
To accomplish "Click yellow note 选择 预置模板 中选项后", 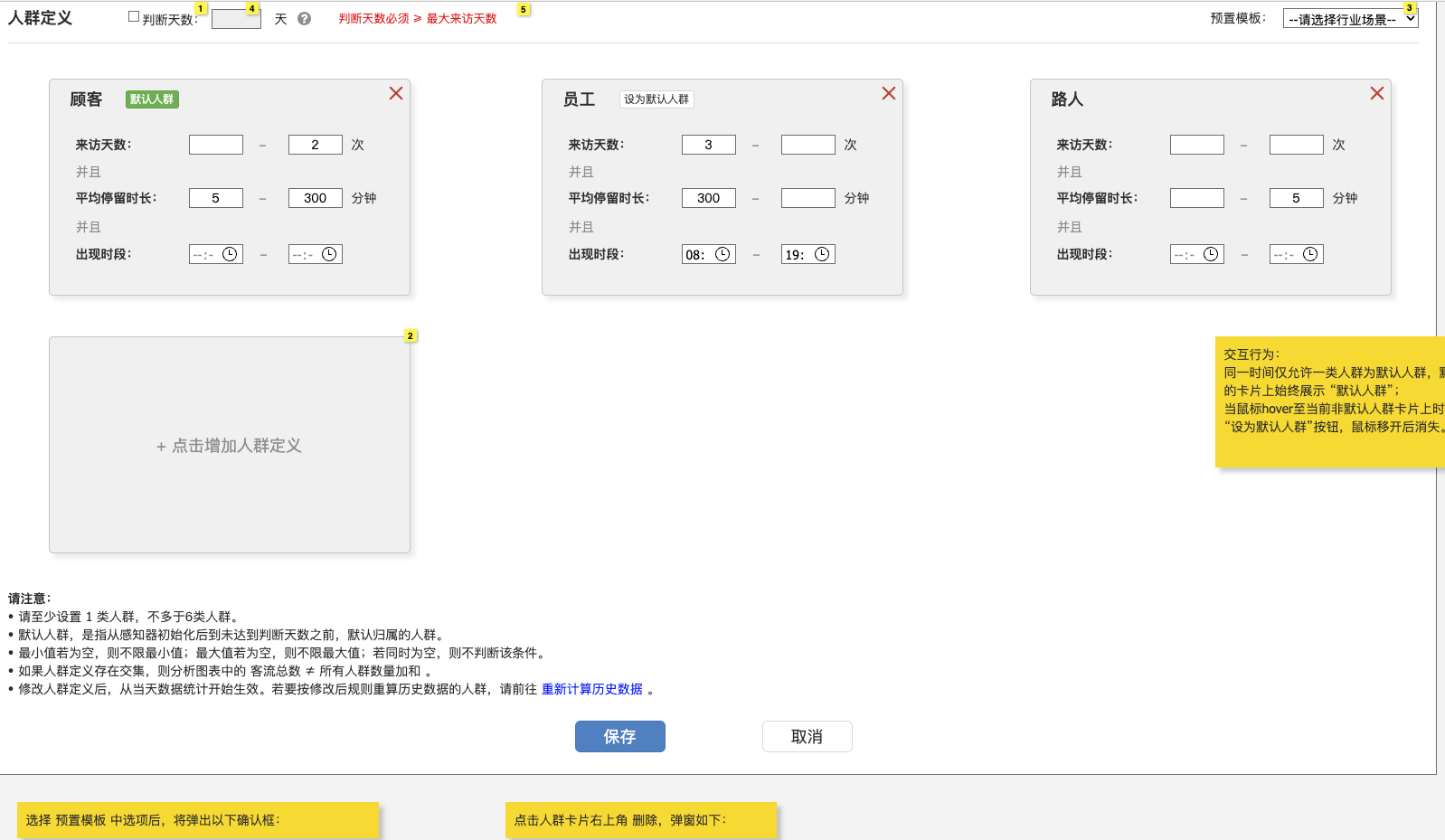I will pyautogui.click(x=198, y=820).
